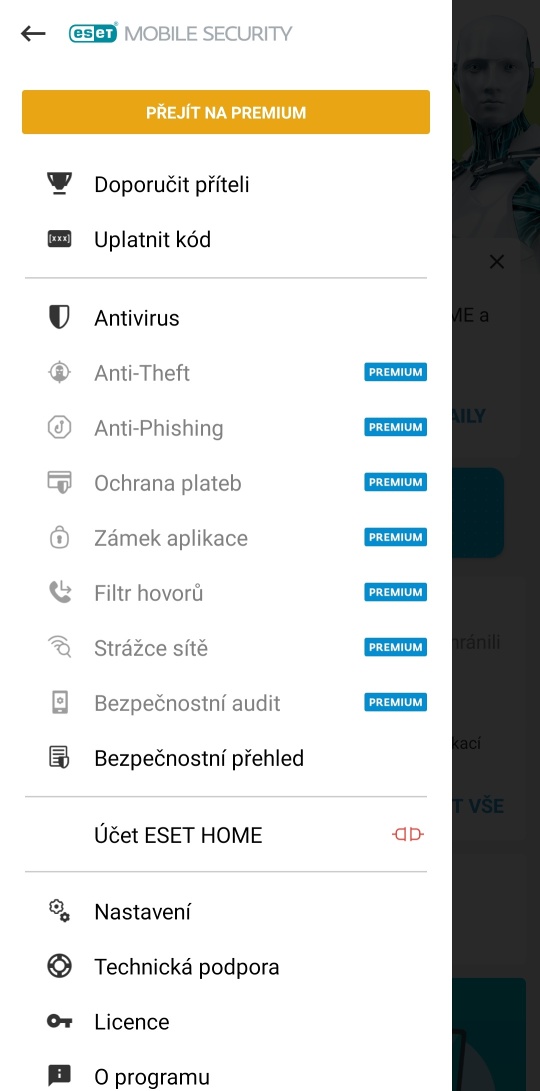Click the Zámek aplikace padlock icon

(59, 538)
